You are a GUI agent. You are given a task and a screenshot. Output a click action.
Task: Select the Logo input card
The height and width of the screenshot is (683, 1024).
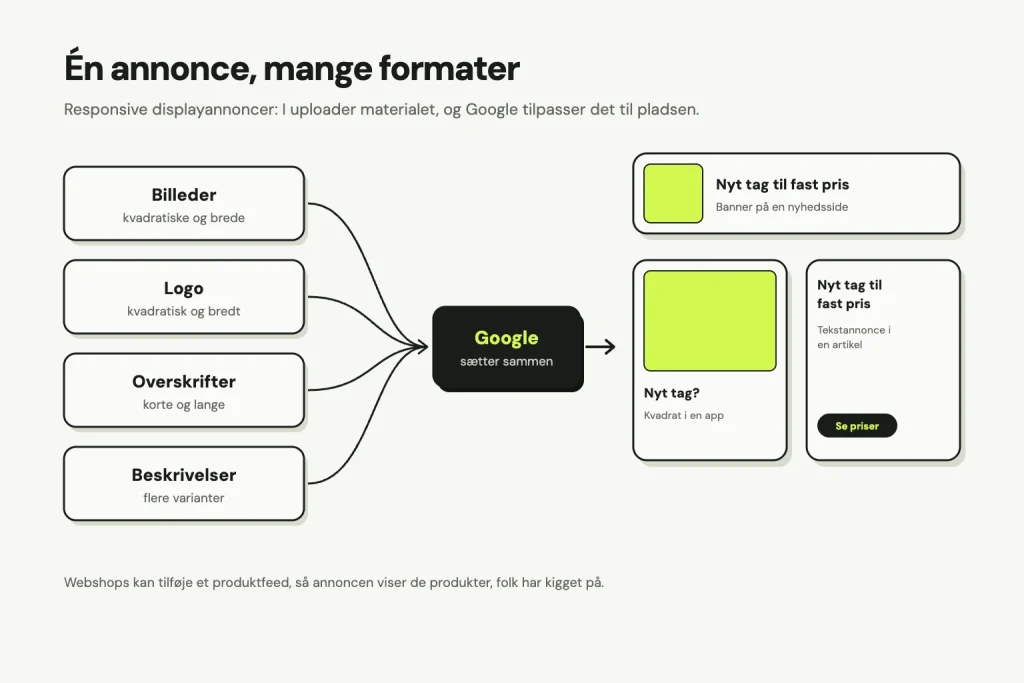tap(184, 297)
